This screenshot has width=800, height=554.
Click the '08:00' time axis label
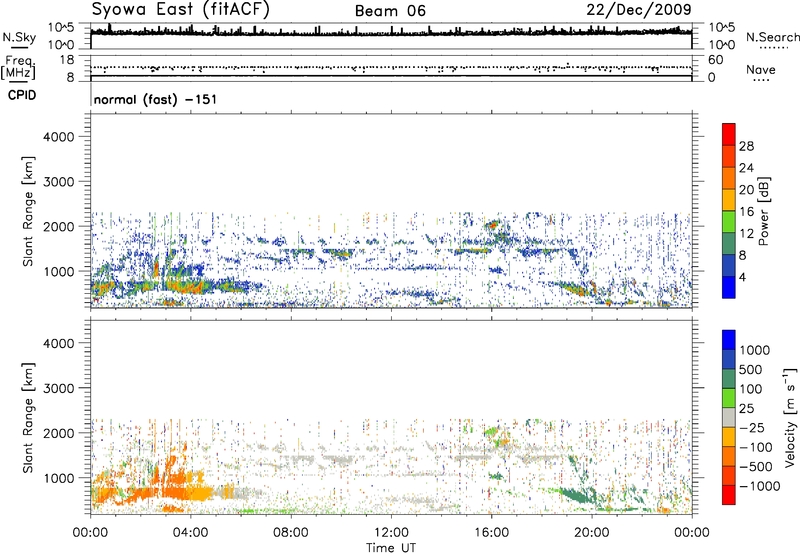pos(291,533)
